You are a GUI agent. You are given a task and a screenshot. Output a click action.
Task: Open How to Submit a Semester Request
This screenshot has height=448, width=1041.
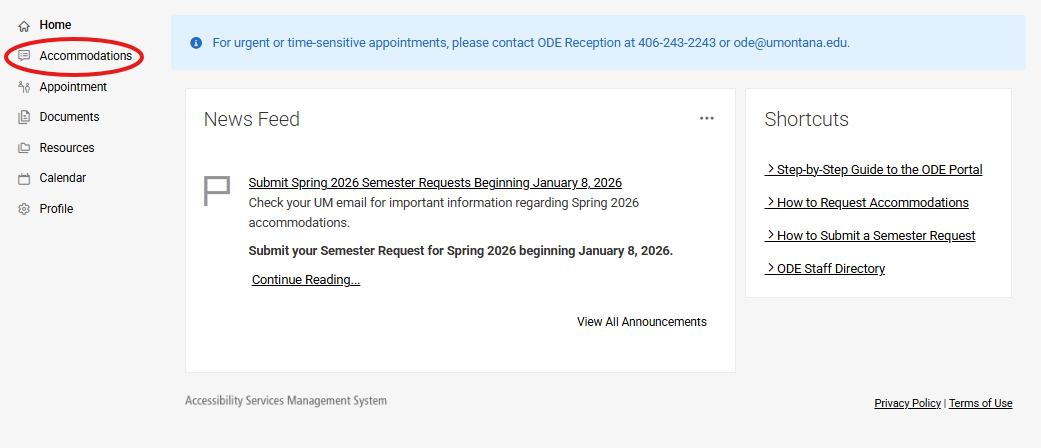(870, 236)
